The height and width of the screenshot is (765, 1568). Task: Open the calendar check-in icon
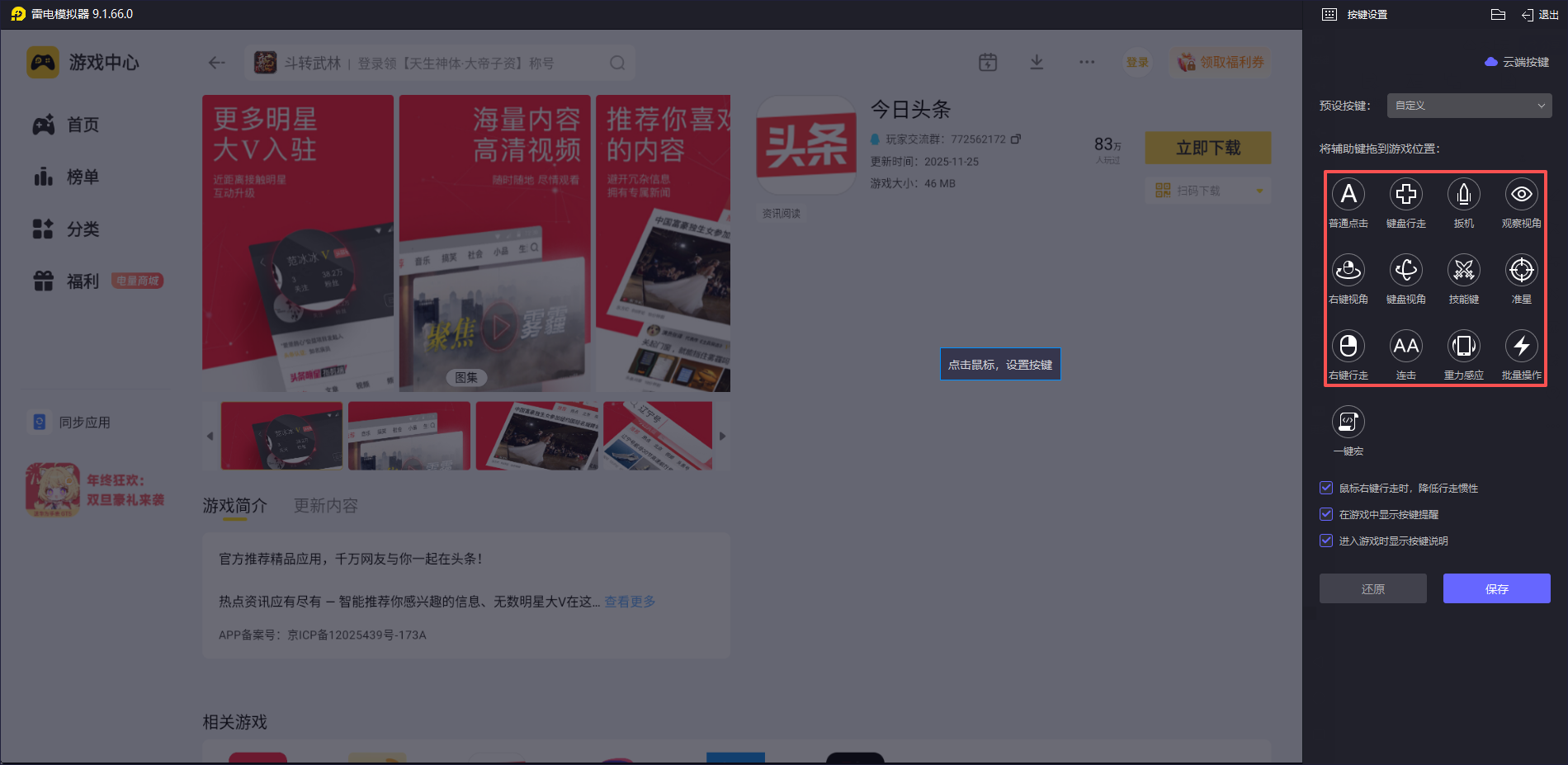pos(988,62)
